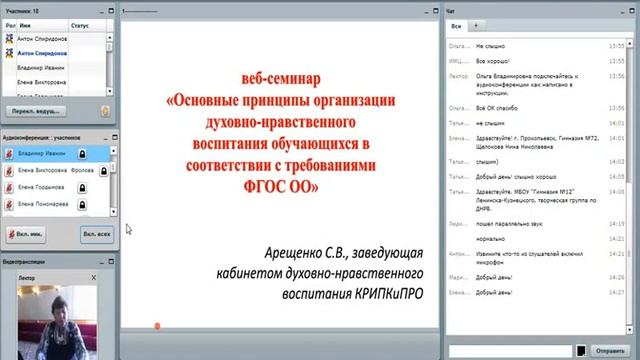Click 'Перекл. ведущ...' button
The width and height of the screenshot is (640, 360).
coord(36,111)
